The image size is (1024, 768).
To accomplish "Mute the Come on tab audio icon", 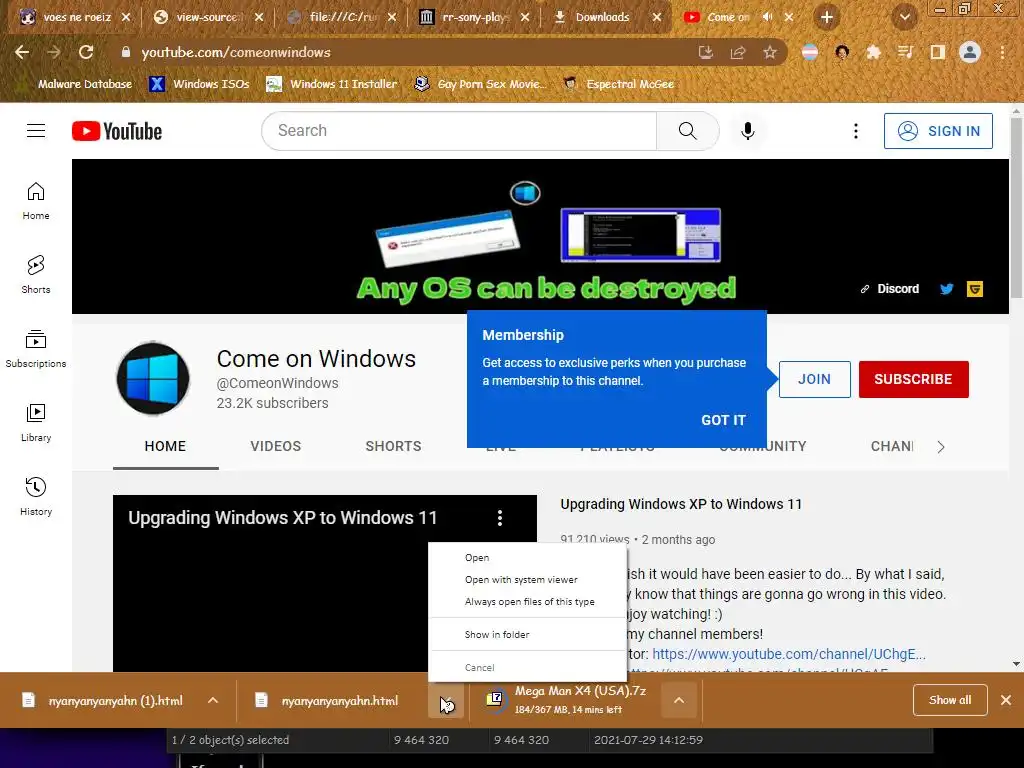I will 767,17.
